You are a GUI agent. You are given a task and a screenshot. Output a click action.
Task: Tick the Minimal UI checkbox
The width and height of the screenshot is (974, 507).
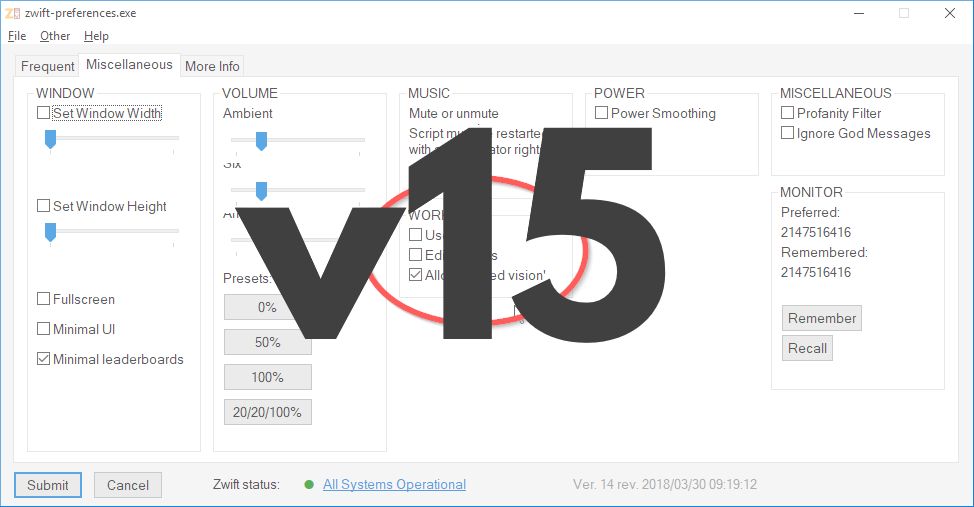click(x=43, y=329)
